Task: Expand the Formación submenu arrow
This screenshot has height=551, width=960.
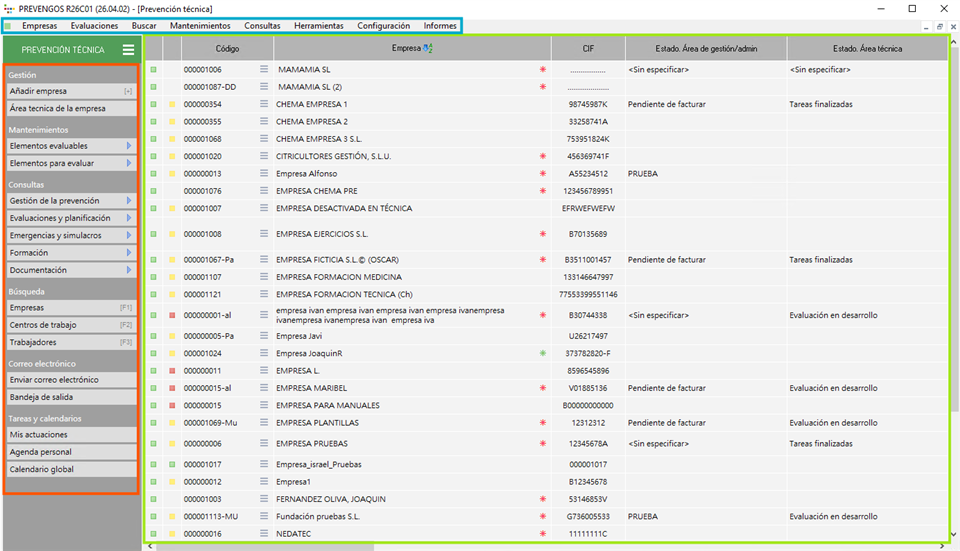Action: (x=129, y=253)
